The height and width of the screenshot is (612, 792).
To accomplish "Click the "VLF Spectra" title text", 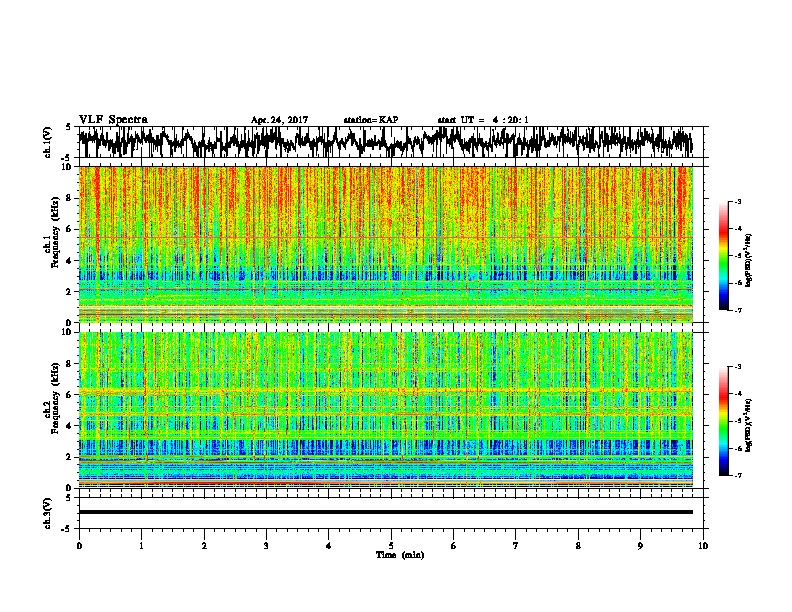I will (113, 120).
